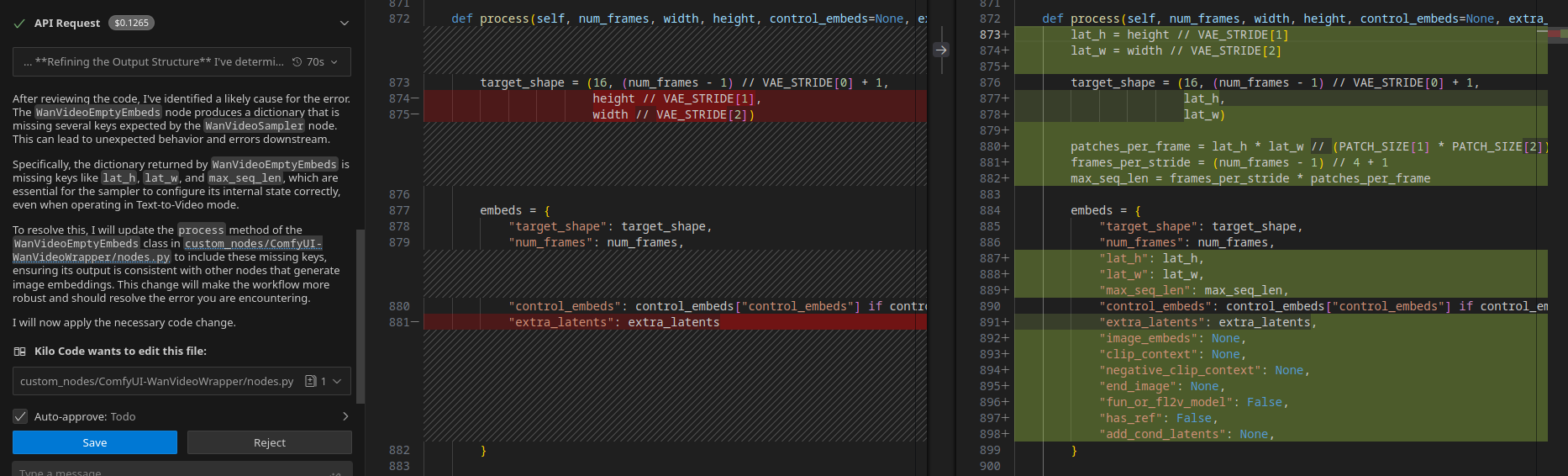Screen dimensions: 1568x476
Task: Click removed line 881 extra_latents in original
Action: coord(675,322)
